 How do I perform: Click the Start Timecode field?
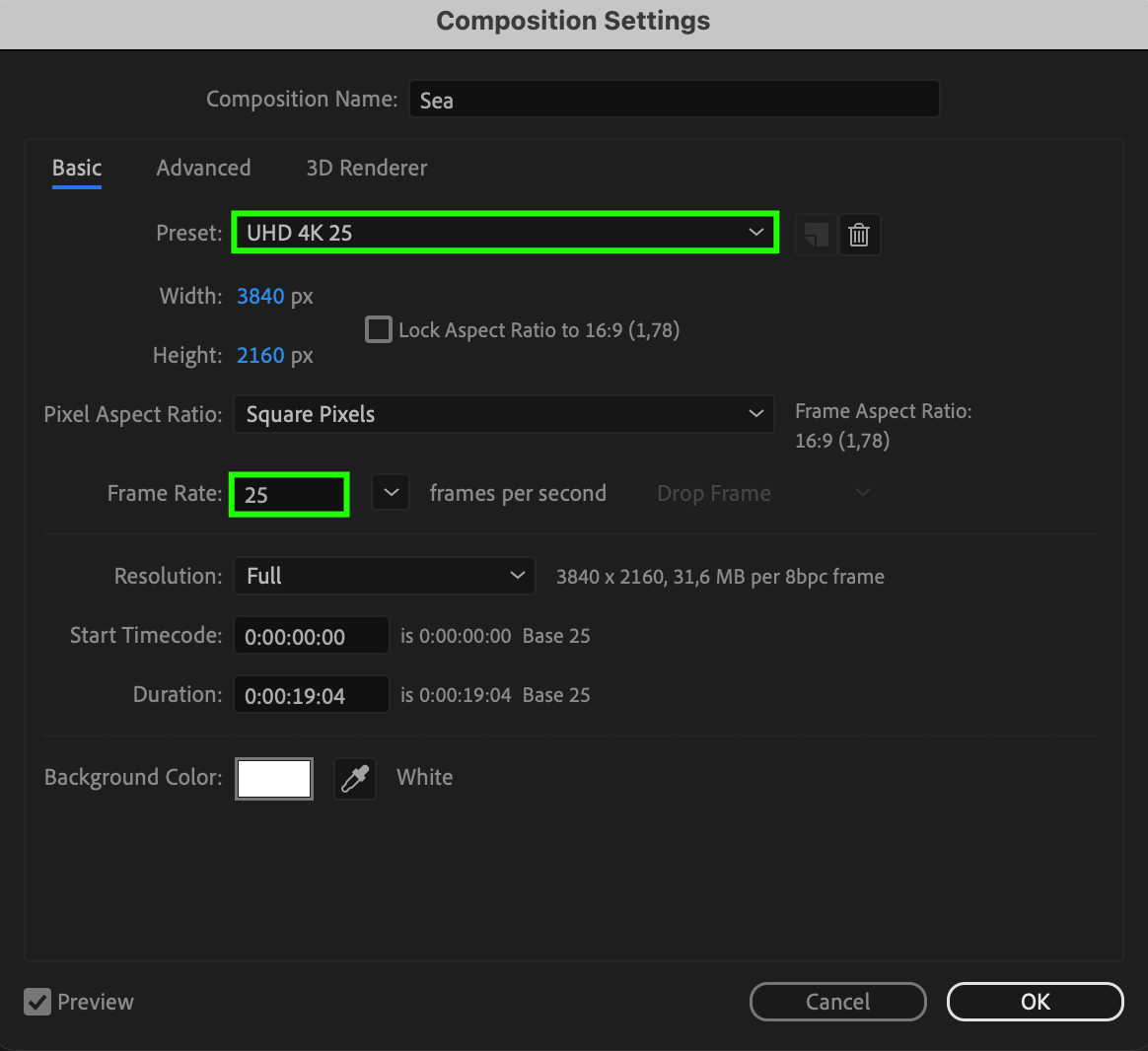(x=311, y=636)
